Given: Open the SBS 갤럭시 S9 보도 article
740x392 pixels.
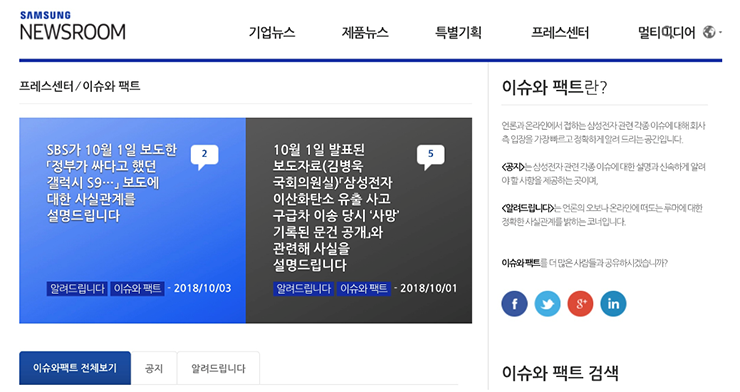Looking at the screenshot, I should [111, 183].
